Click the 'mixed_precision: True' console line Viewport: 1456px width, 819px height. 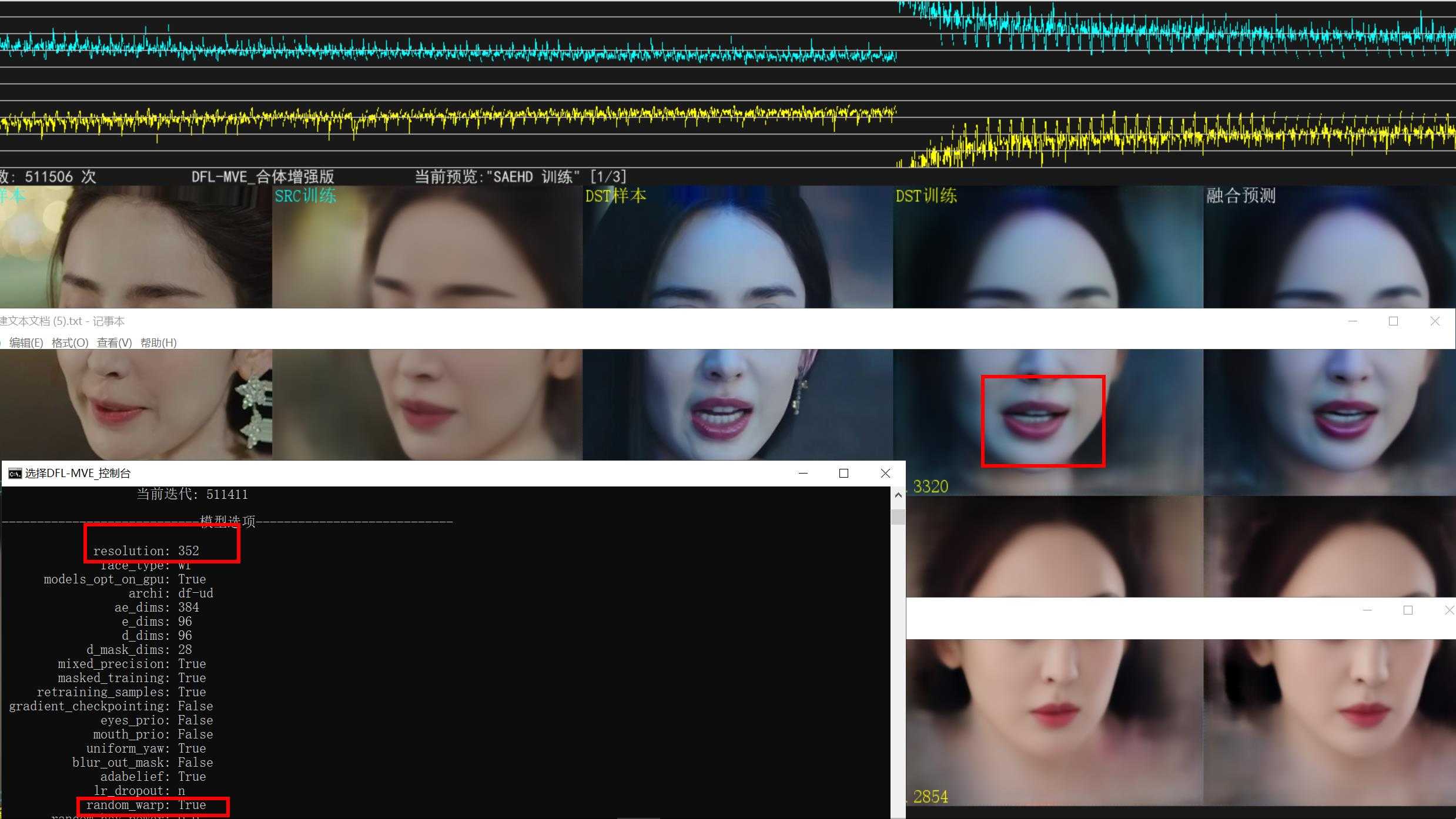pyautogui.click(x=132, y=664)
